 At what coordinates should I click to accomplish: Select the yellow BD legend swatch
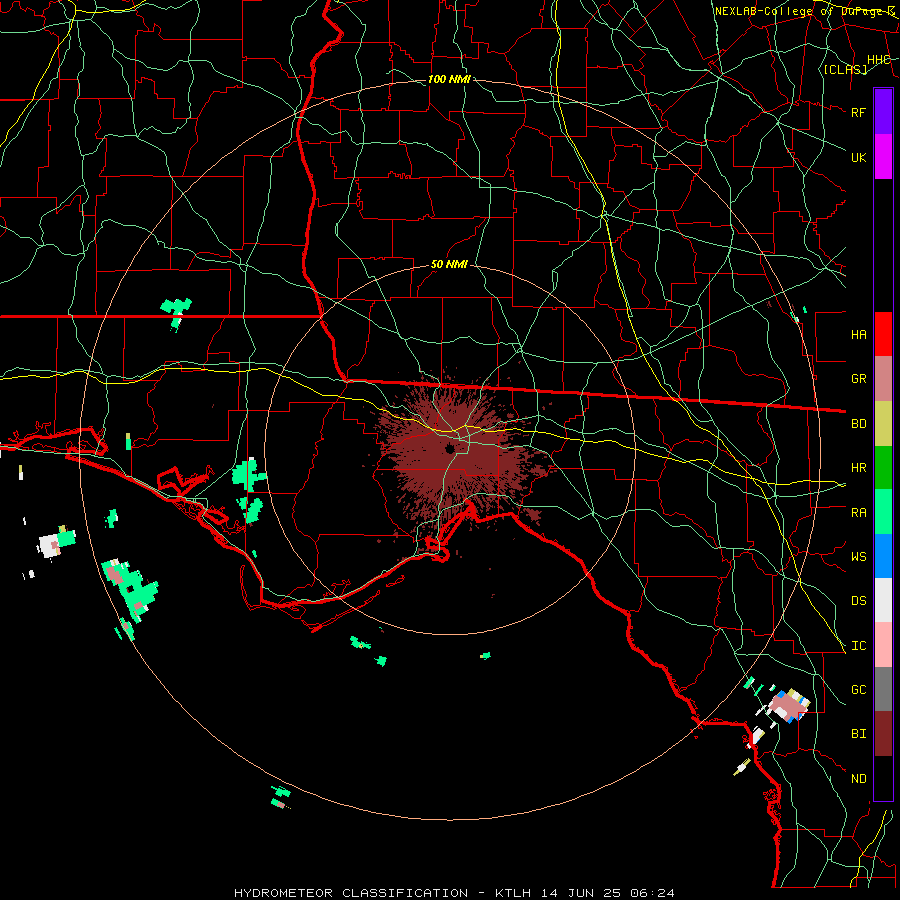883,423
